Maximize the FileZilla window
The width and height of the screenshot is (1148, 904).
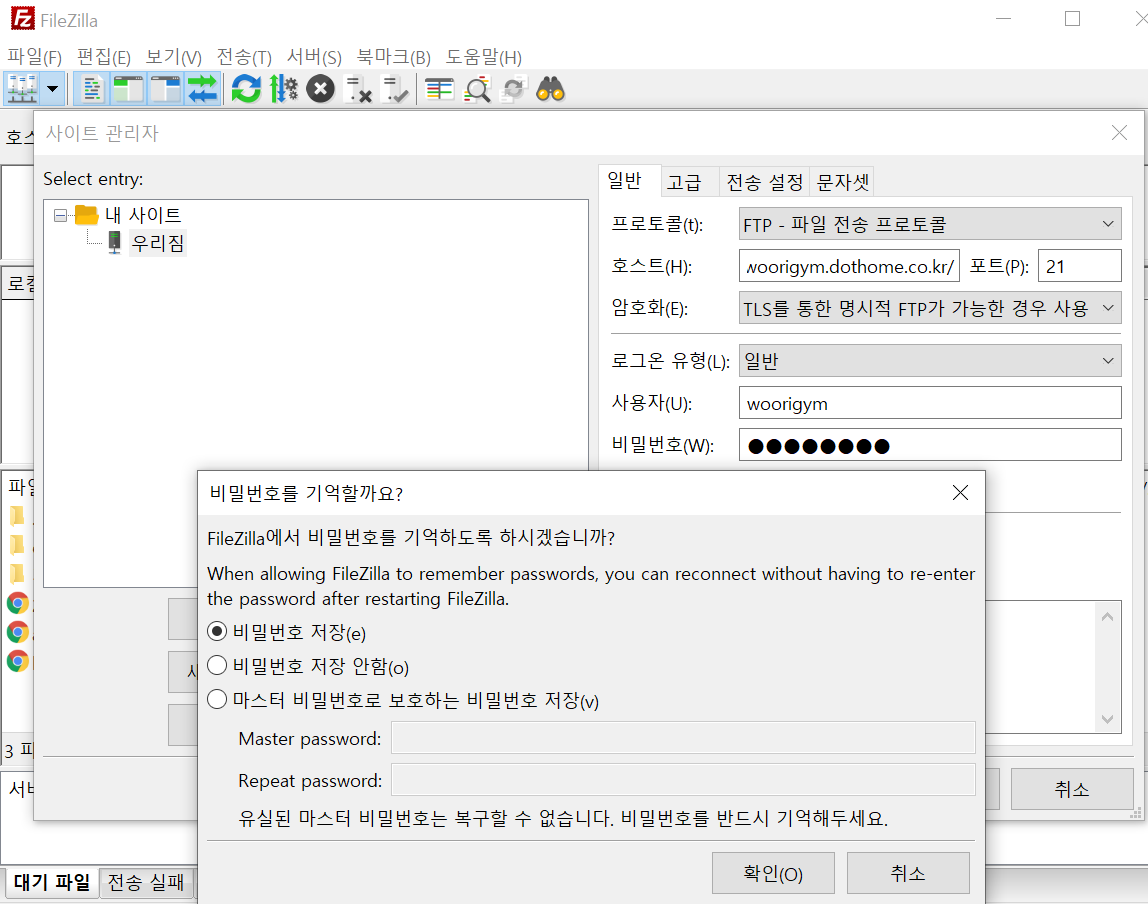1072,19
